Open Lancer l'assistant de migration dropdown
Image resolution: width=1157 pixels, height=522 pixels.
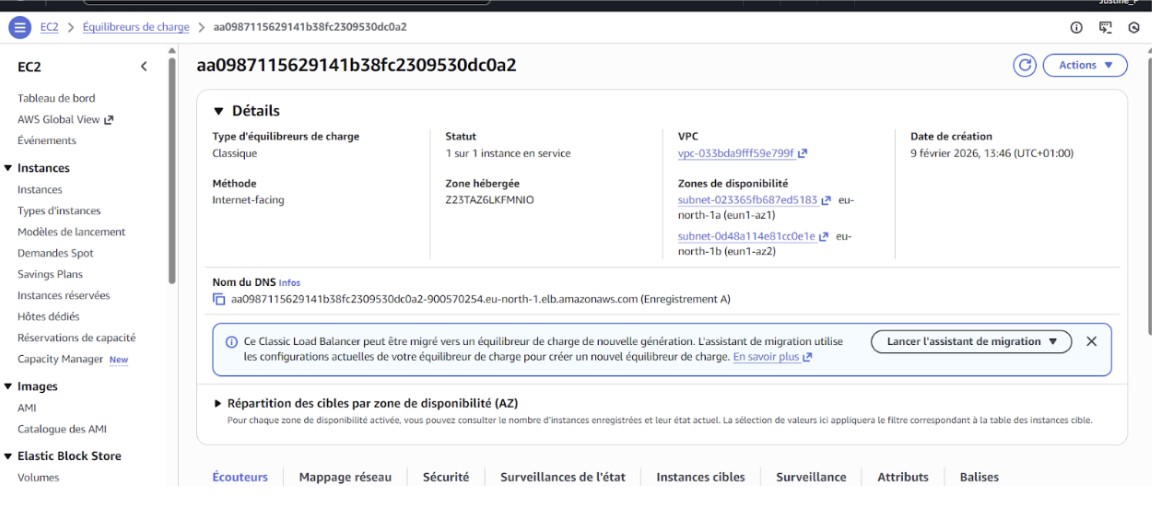(971, 342)
